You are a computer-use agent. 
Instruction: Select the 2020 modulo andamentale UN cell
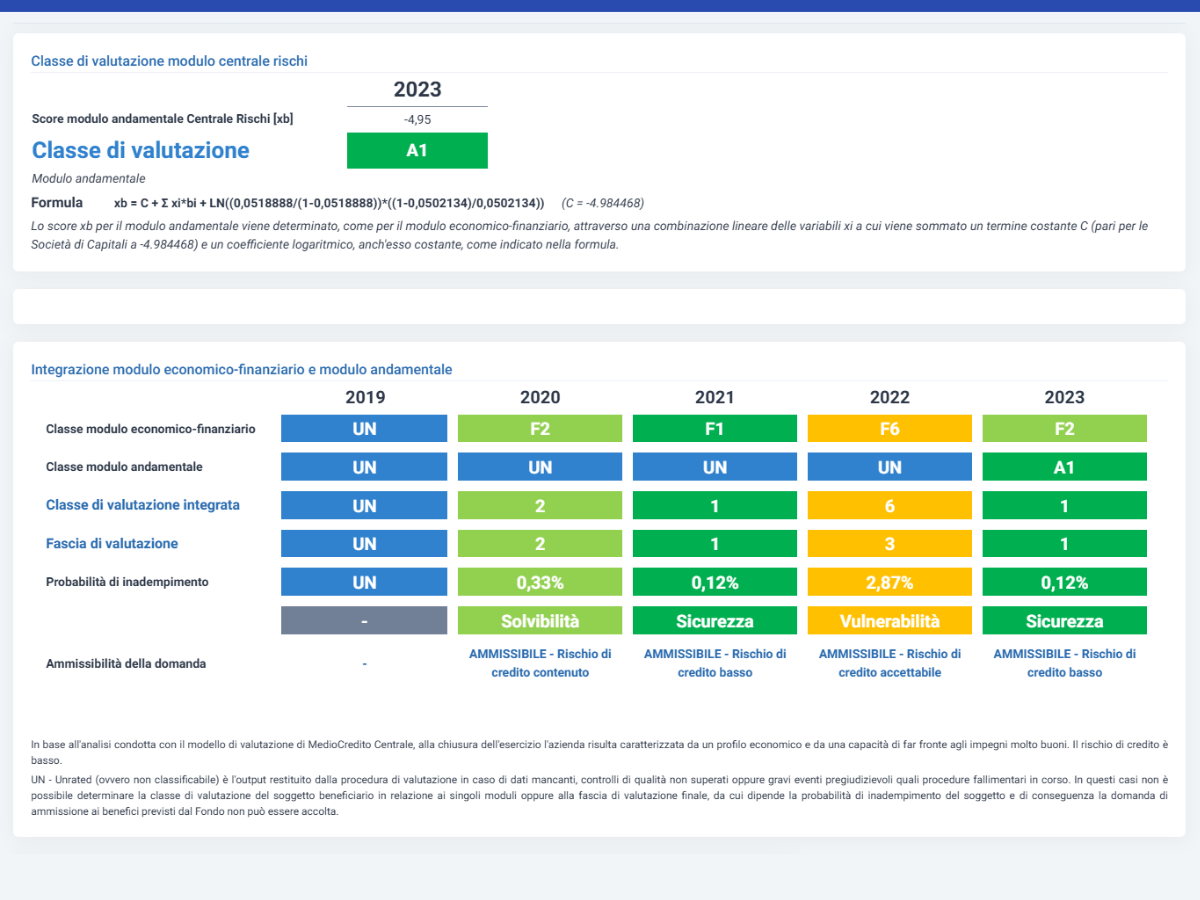point(540,467)
